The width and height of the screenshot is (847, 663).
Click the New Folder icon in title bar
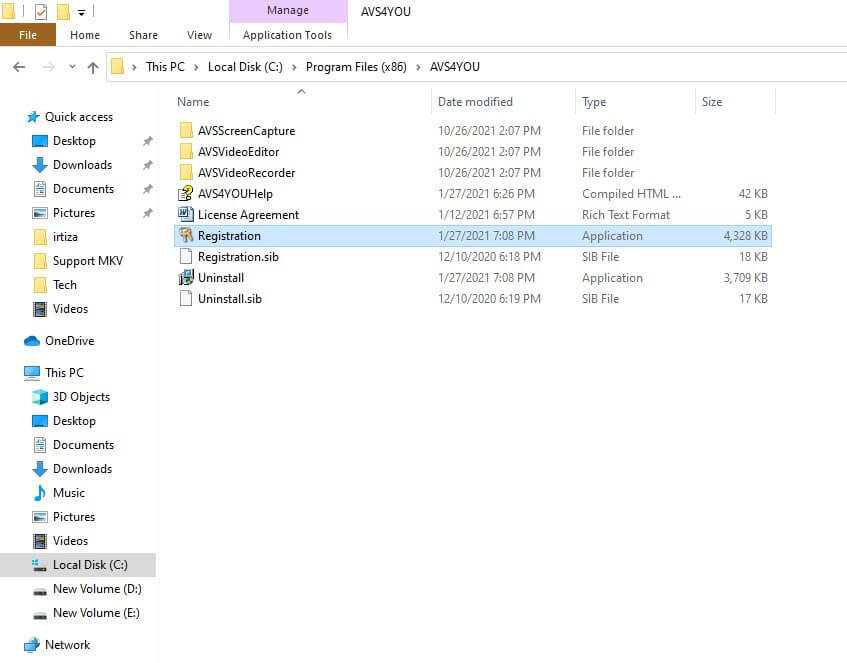63,11
